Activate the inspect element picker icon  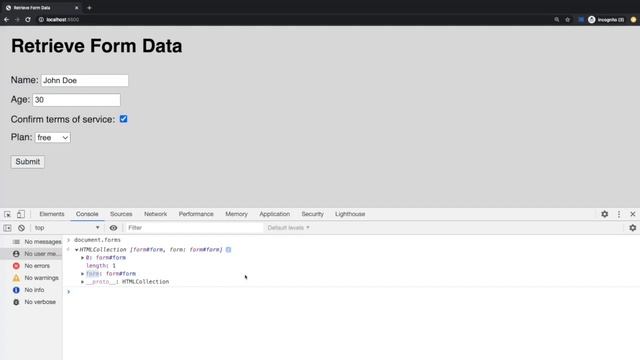pos(7,214)
